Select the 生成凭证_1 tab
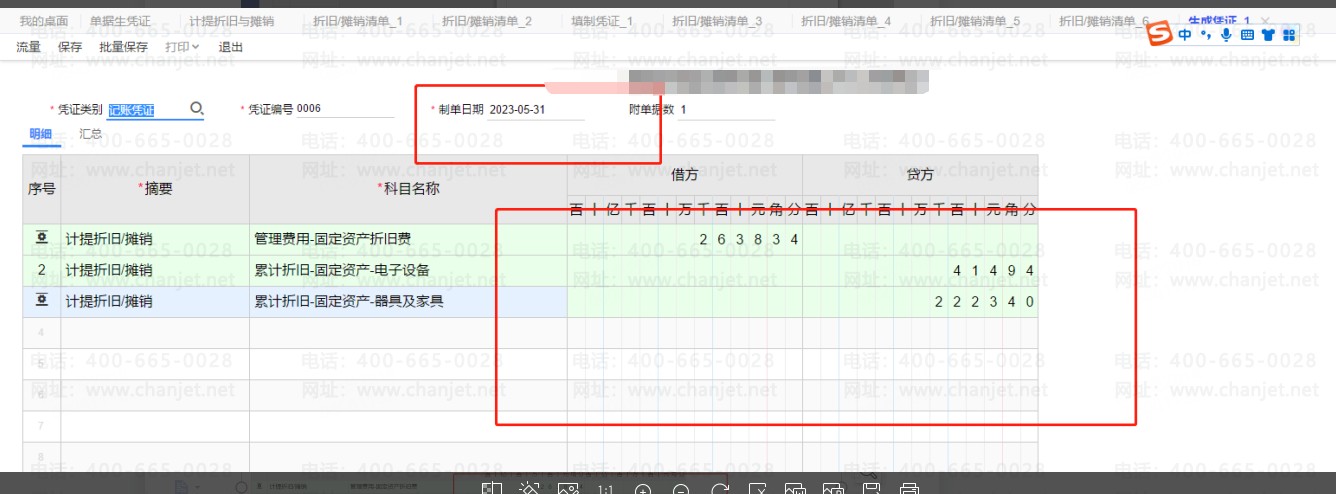Image resolution: width=1336 pixels, height=494 pixels. click(x=1220, y=21)
